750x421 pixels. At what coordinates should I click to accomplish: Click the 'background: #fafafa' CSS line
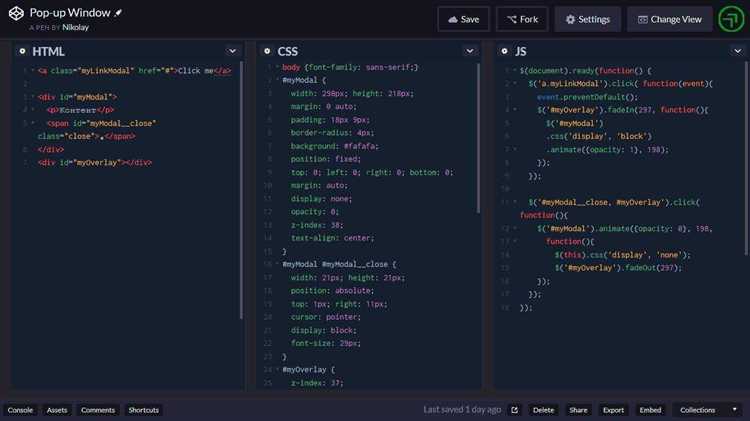point(334,146)
